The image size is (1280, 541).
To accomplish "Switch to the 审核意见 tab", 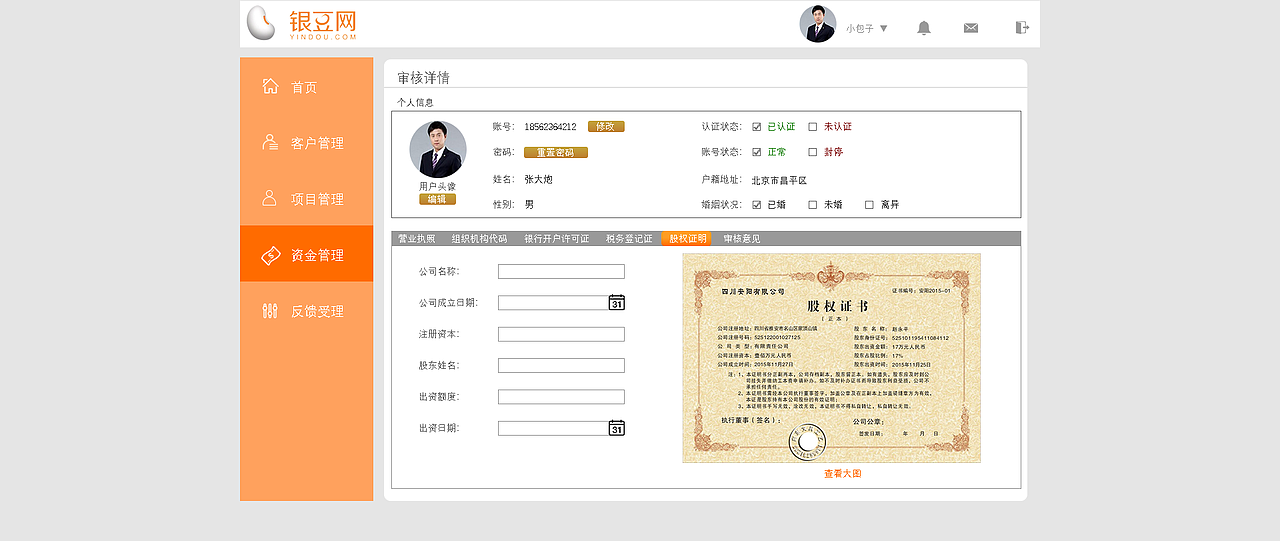I will coord(742,239).
